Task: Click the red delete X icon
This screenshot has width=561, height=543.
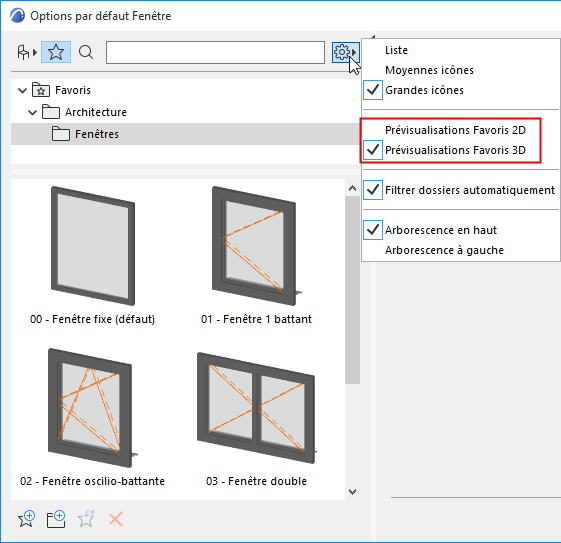Action: coord(116,519)
